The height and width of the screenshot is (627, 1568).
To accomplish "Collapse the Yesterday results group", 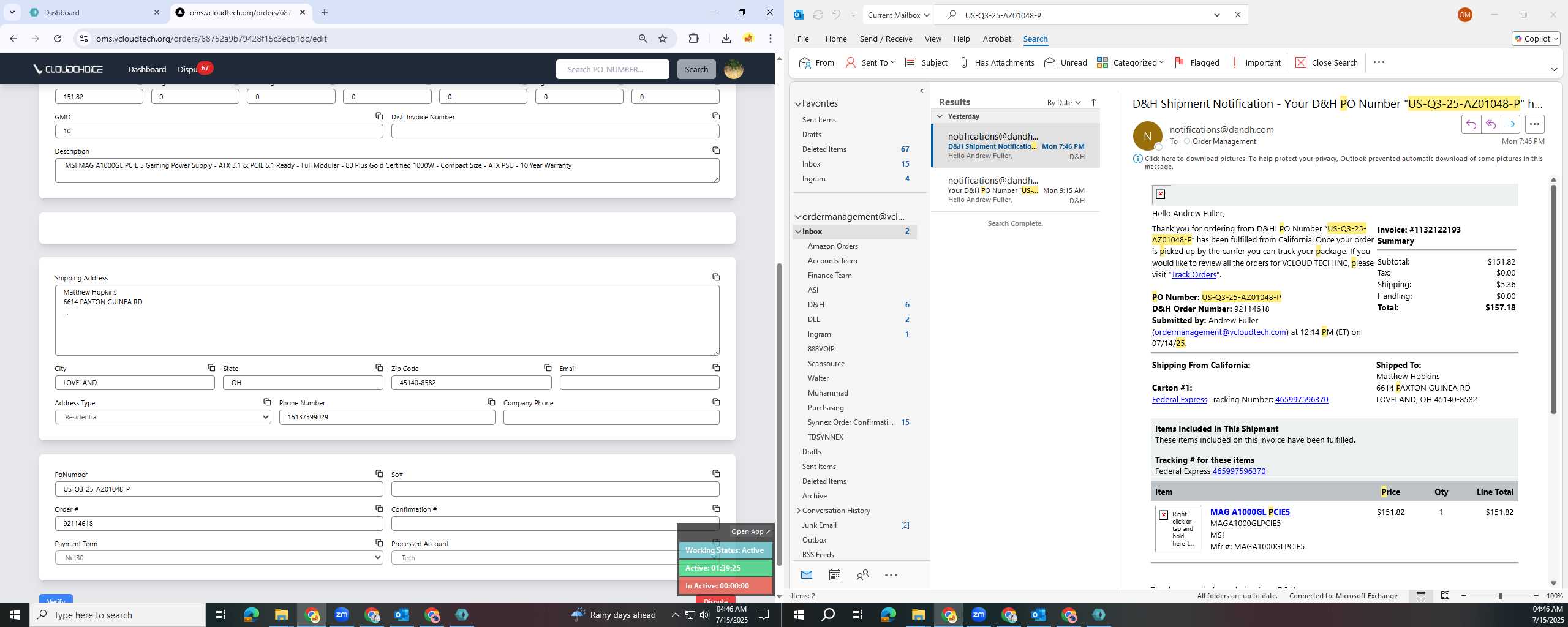I will click(x=940, y=116).
